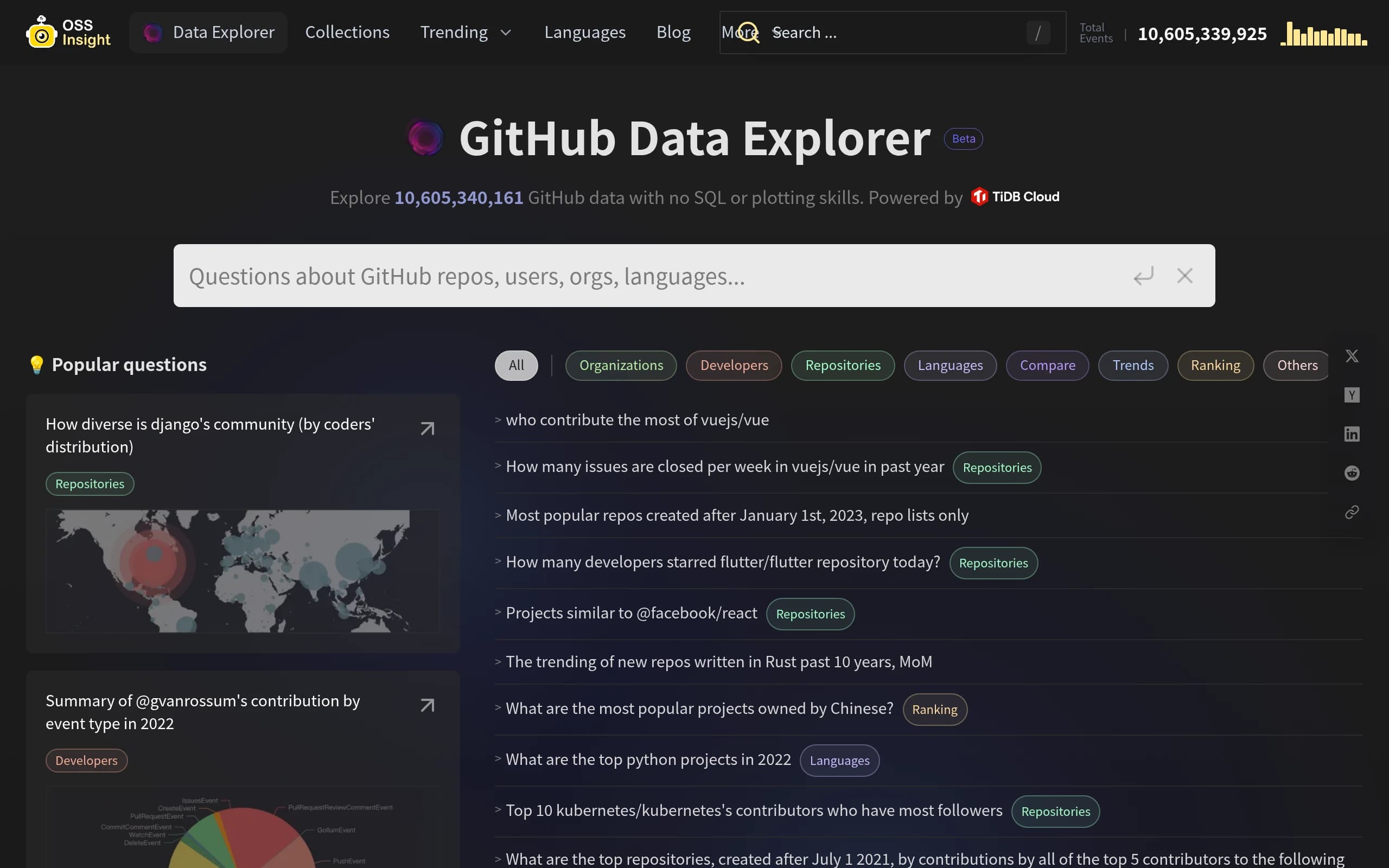The height and width of the screenshot is (868, 1389).
Task: Filter questions by Others
Action: (x=1296, y=365)
